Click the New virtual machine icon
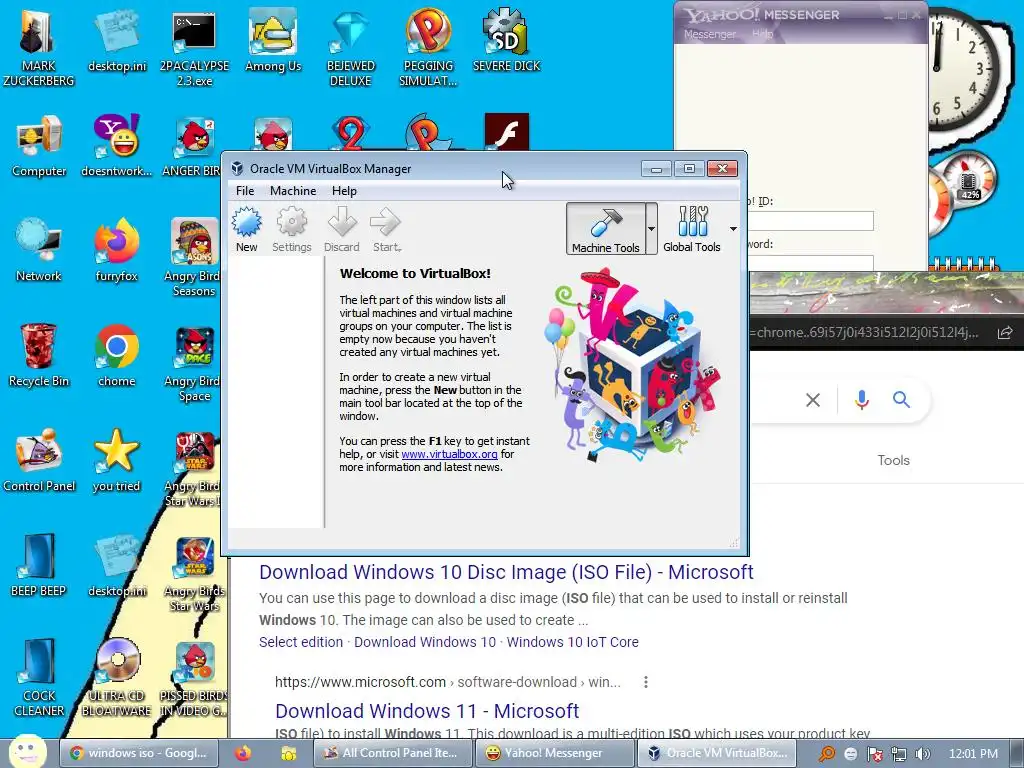Screen dimensions: 1024x768 point(247,229)
